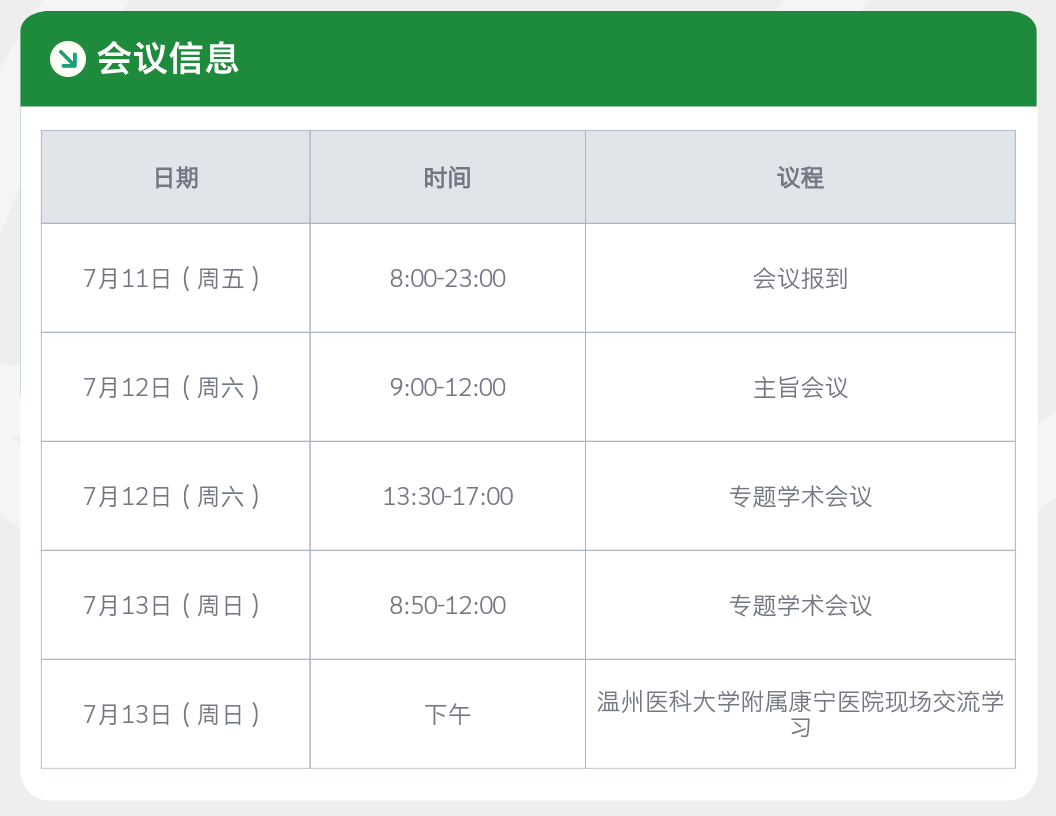Viewport: 1056px width, 816px height.
Task: Click the 7月12日 date cell in 13:30-17:00 row
Action: coord(172,496)
